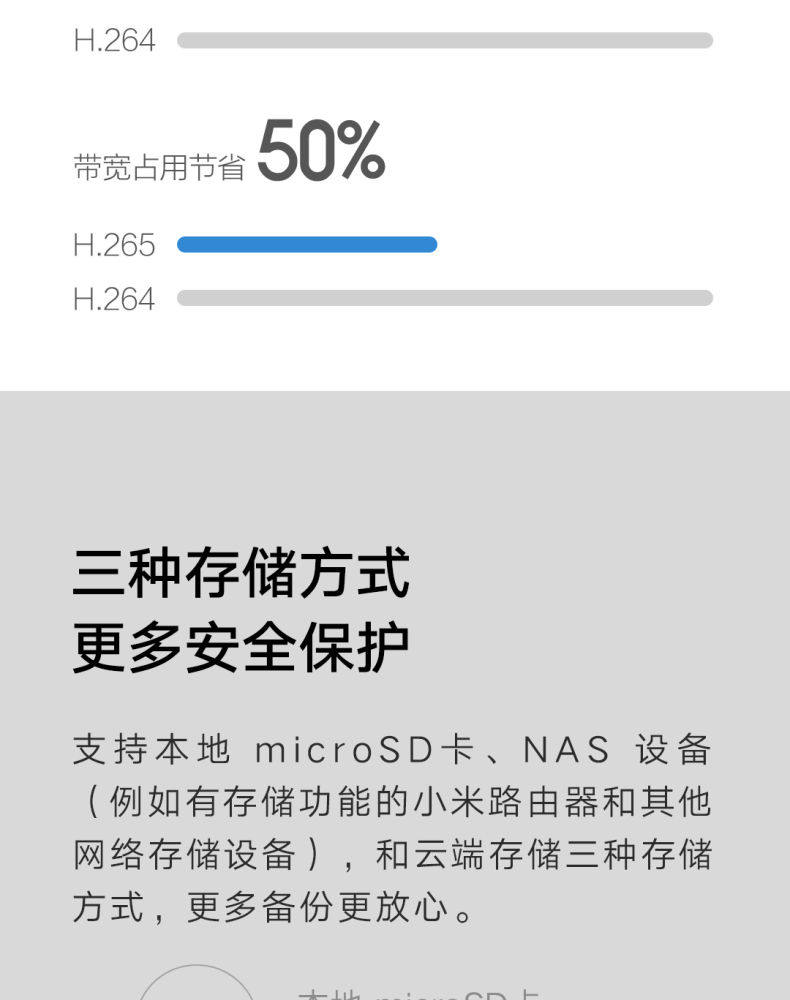Click 支持本地 at the paragraph start
Screen dimensions: 790x1000
(151, 749)
